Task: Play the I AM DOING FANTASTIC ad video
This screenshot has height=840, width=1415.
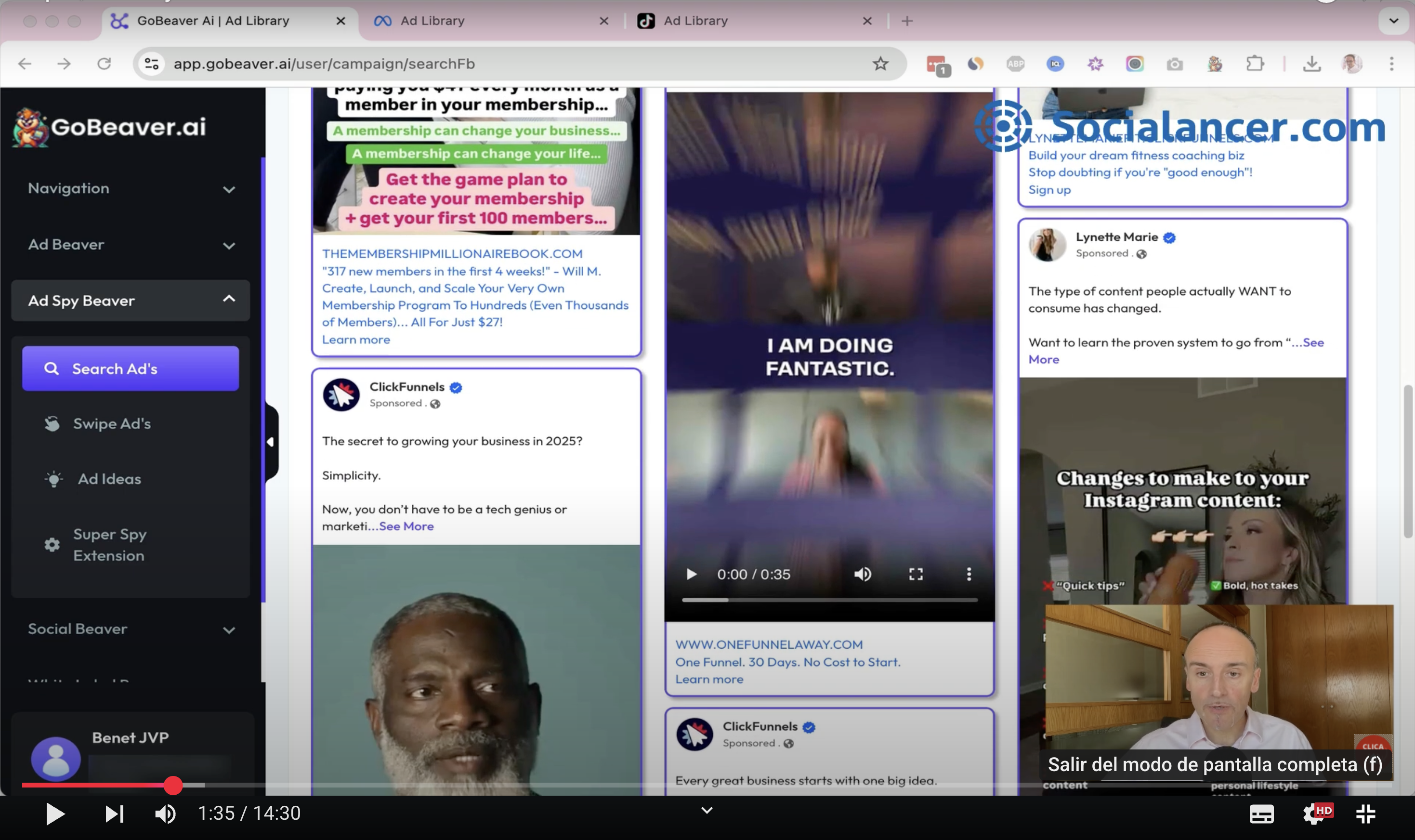Action: (x=691, y=575)
